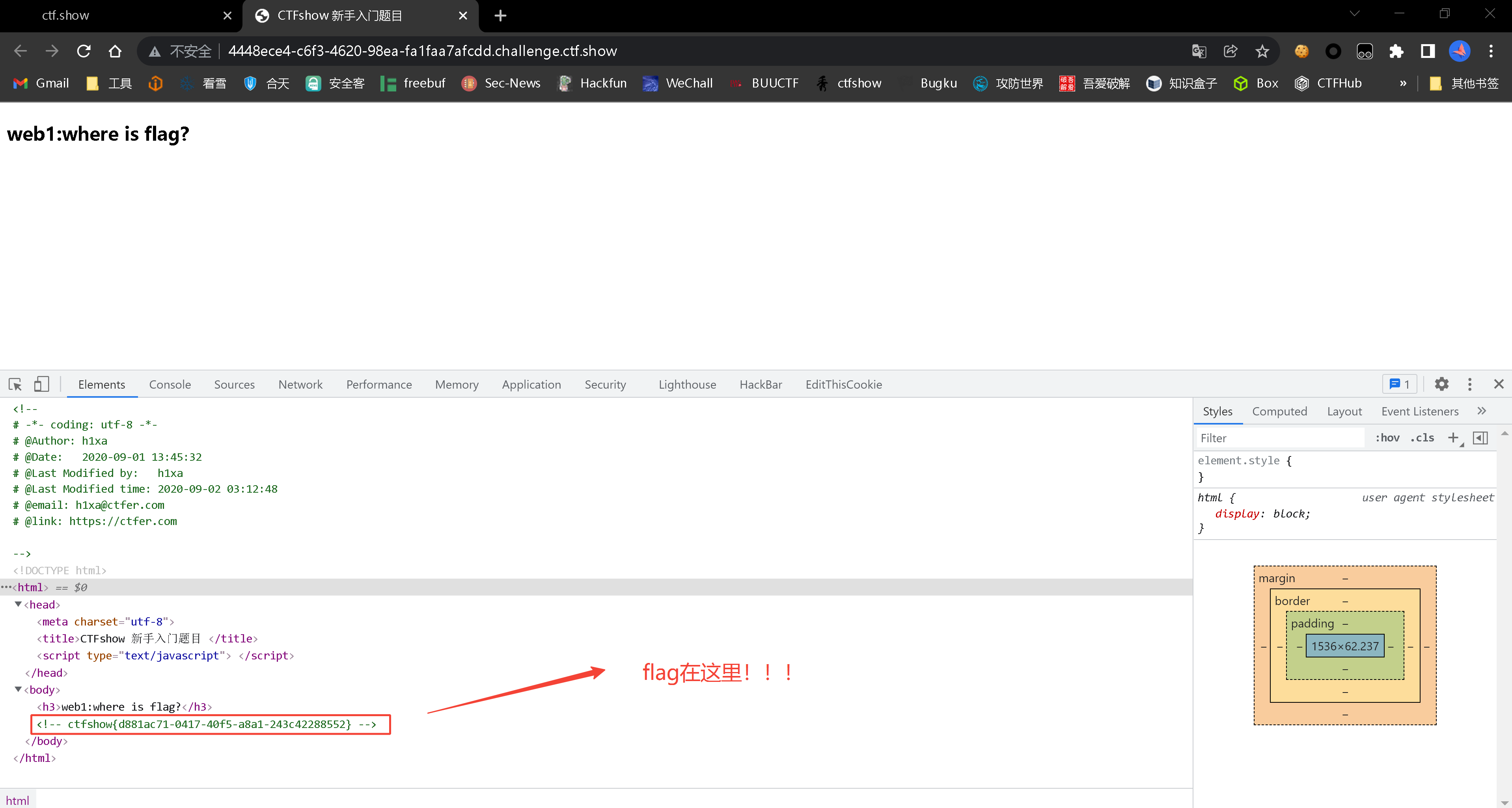
Task: Show more Styles pane tabs
Action: (x=1482, y=411)
